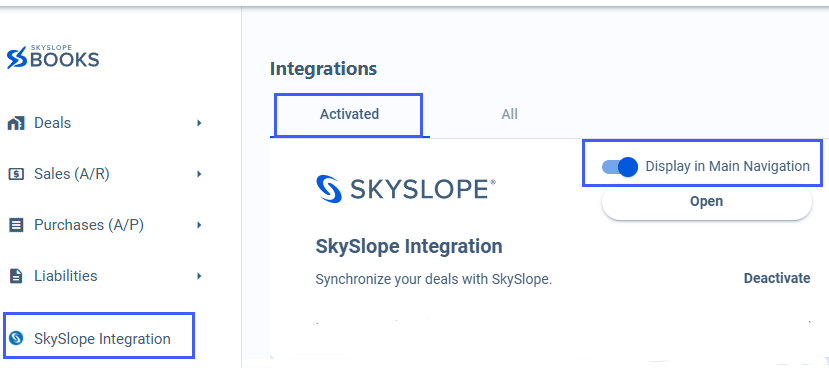Screen dimensions: 829x368
Task: Click the SkySlope Integration card title
Action: (409, 246)
